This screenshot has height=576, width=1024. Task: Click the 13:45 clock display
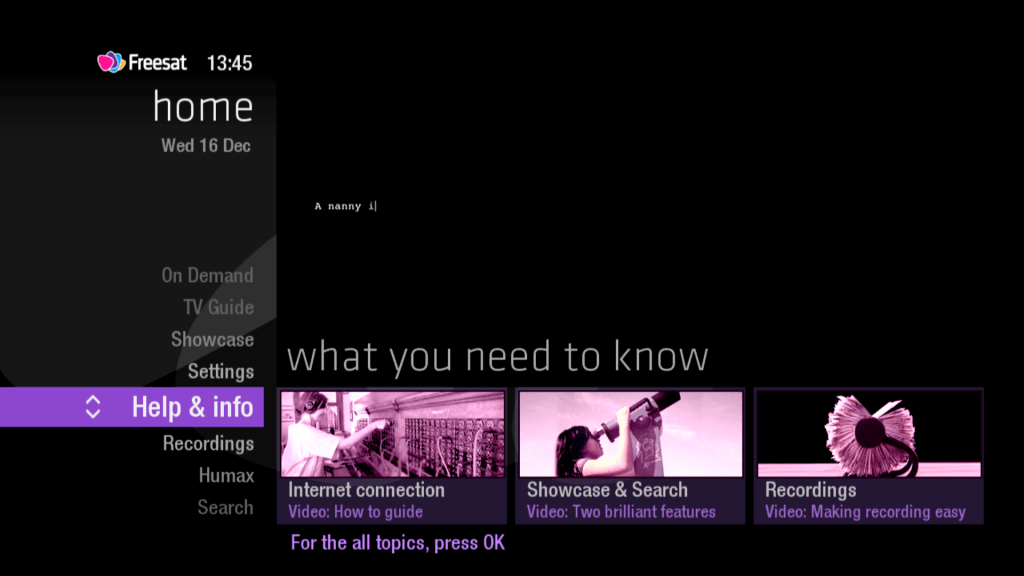pyautogui.click(x=229, y=63)
